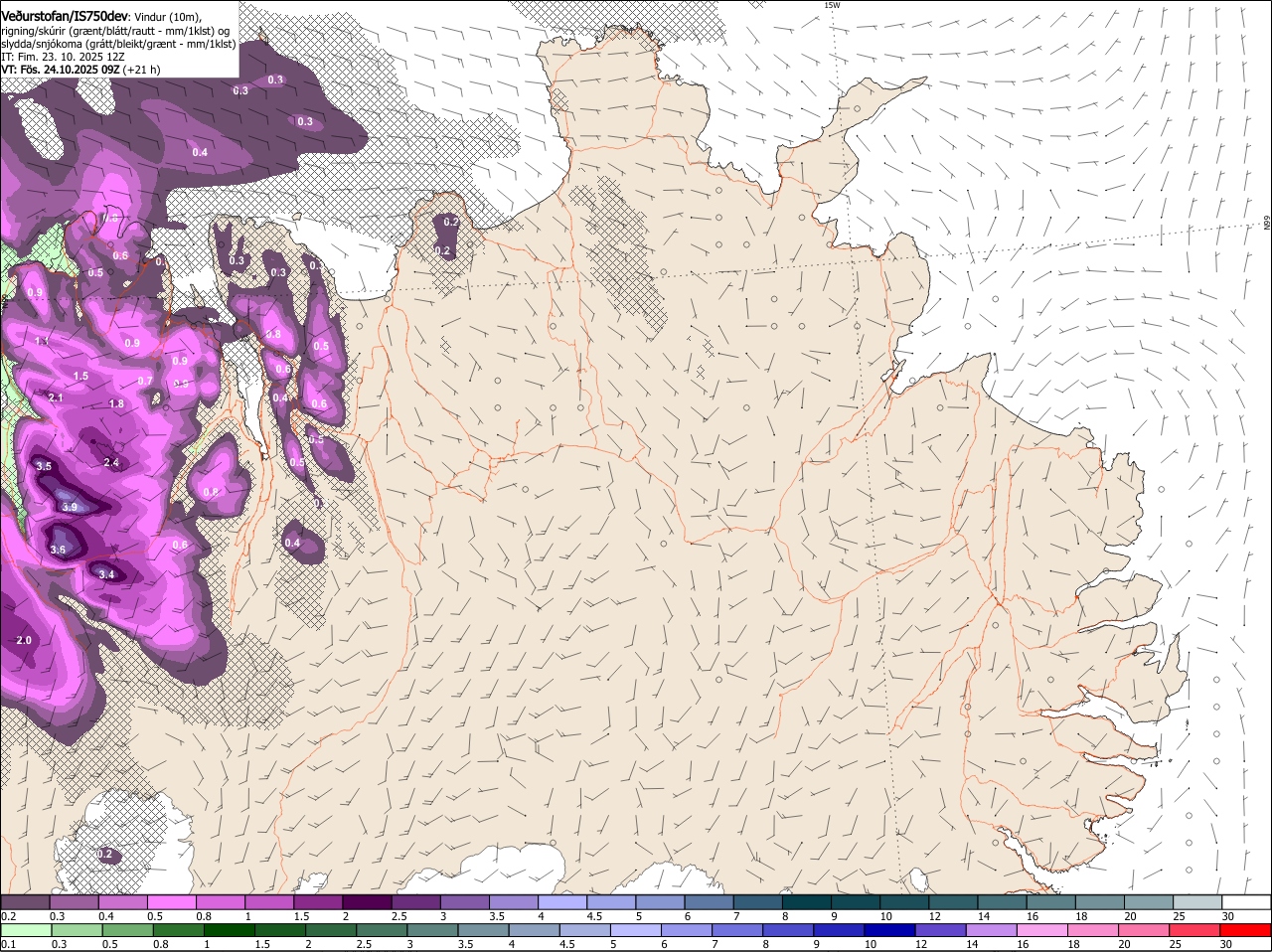Click the 0.1 label in the lower legend
Image resolution: width=1272 pixels, height=952 pixels.
click(8, 944)
